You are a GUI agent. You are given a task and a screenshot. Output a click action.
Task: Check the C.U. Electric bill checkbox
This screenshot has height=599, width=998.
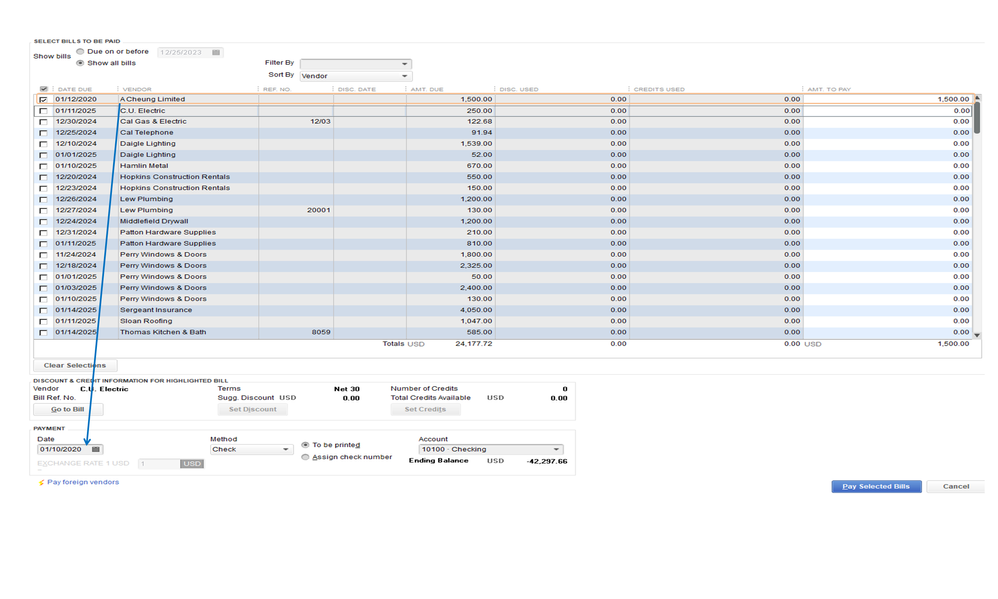pos(43,111)
